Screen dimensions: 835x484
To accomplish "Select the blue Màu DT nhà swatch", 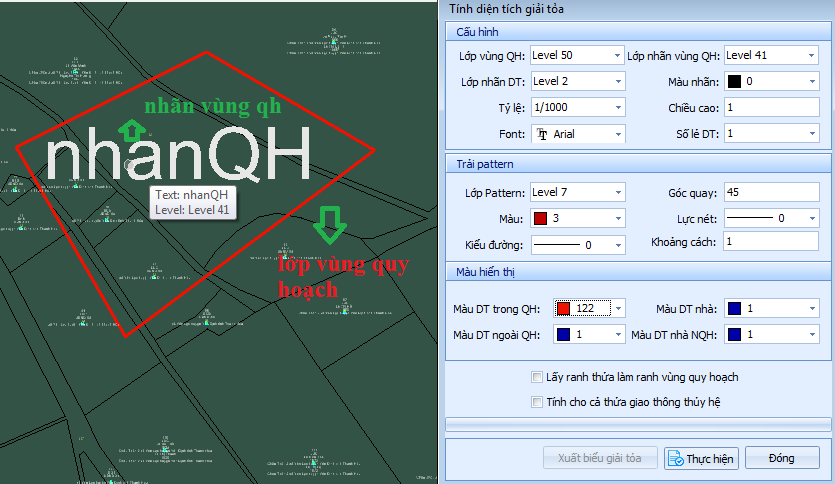I will point(735,309).
